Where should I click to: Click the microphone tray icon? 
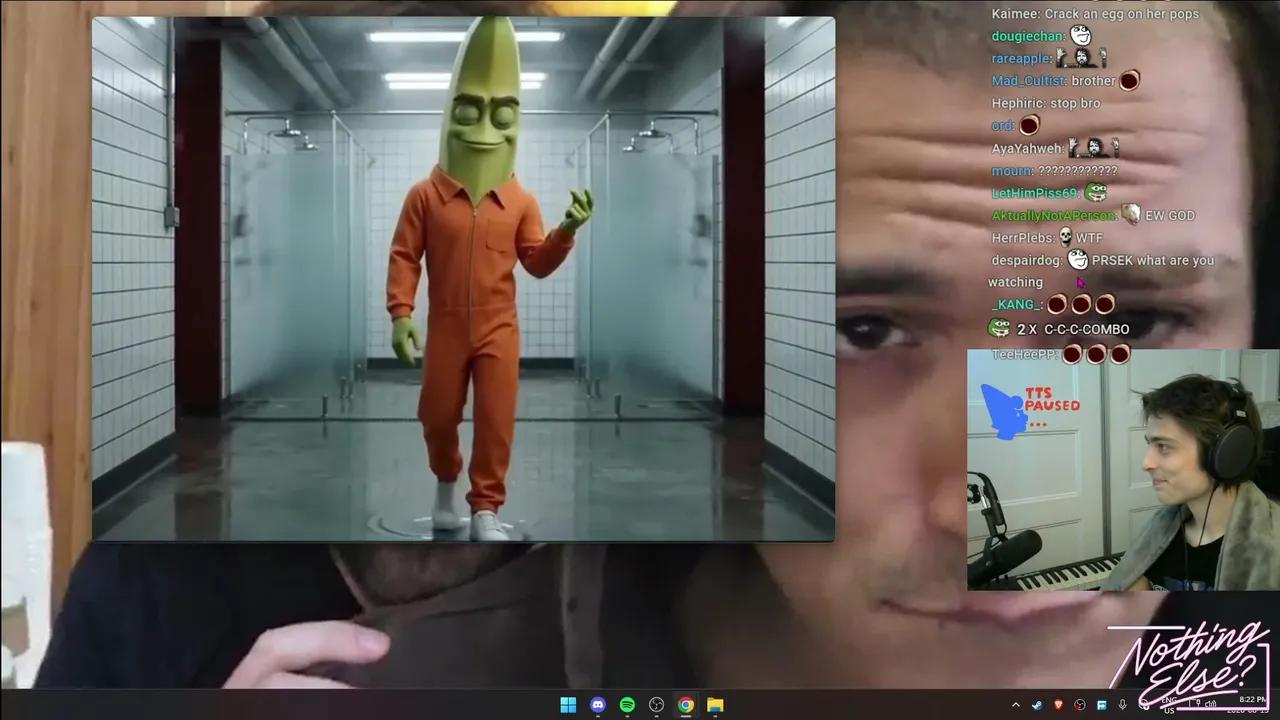(x=1122, y=705)
